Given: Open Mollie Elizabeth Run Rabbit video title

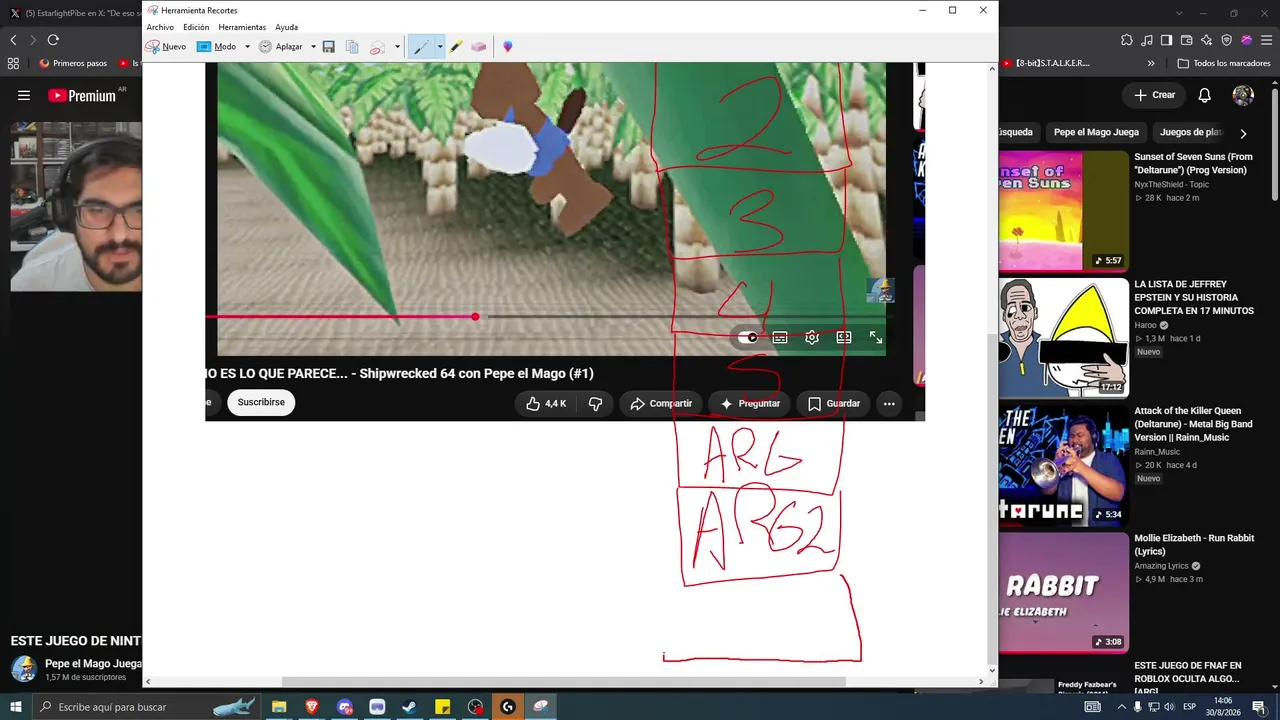Looking at the screenshot, I should point(1194,544).
